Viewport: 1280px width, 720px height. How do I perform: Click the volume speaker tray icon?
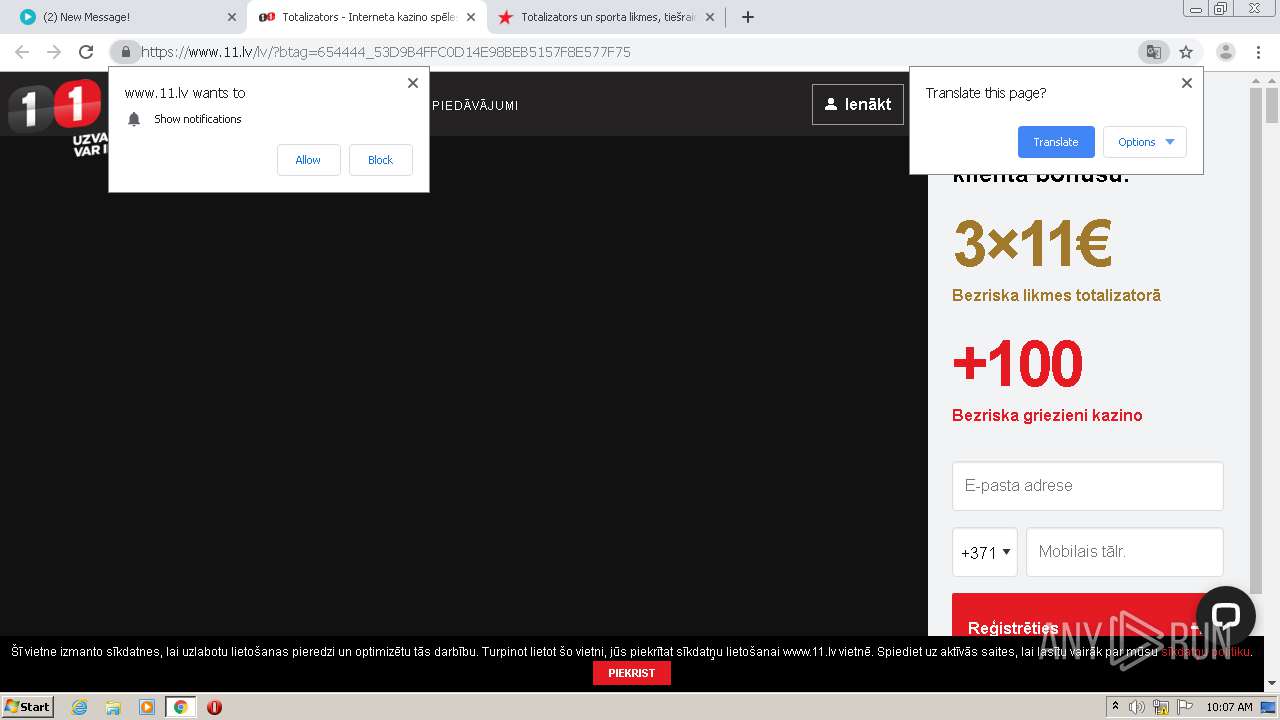click(x=1137, y=707)
